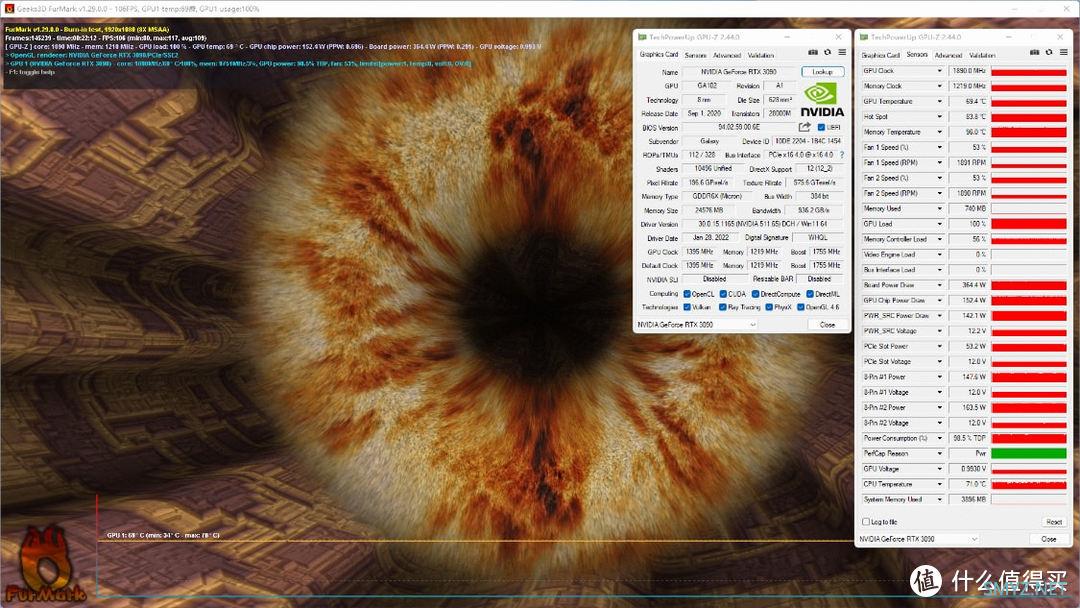The image size is (1080, 608).
Task: Click the Driver Version value field
Action: 763,224
